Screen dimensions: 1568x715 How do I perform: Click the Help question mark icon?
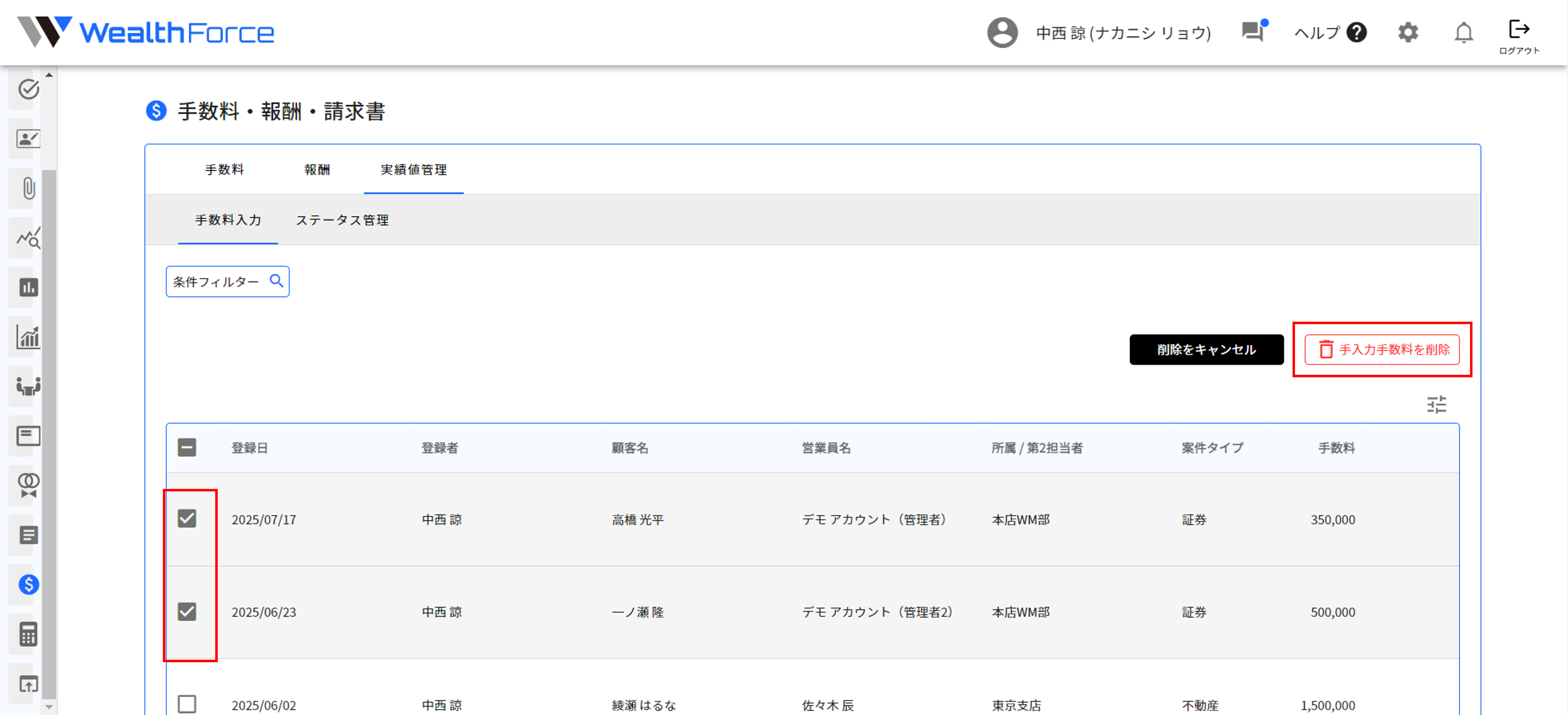click(x=1357, y=32)
